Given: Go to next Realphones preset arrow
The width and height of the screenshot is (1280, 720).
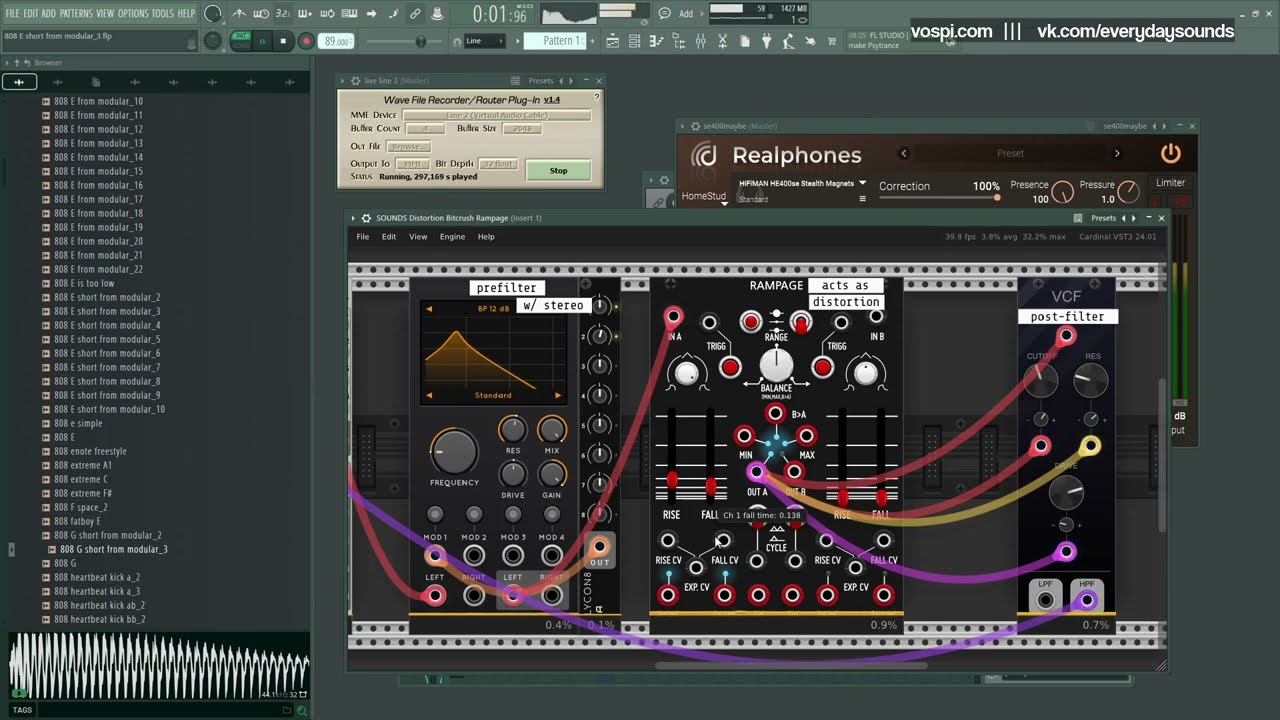Looking at the screenshot, I should pos(1117,154).
